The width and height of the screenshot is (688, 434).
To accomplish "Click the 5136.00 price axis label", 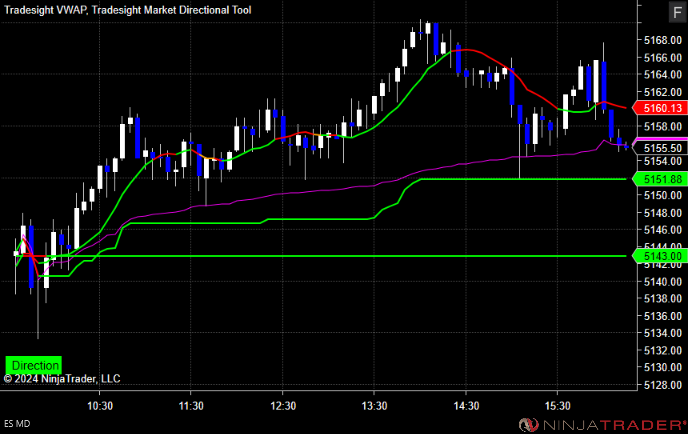I will click(663, 316).
